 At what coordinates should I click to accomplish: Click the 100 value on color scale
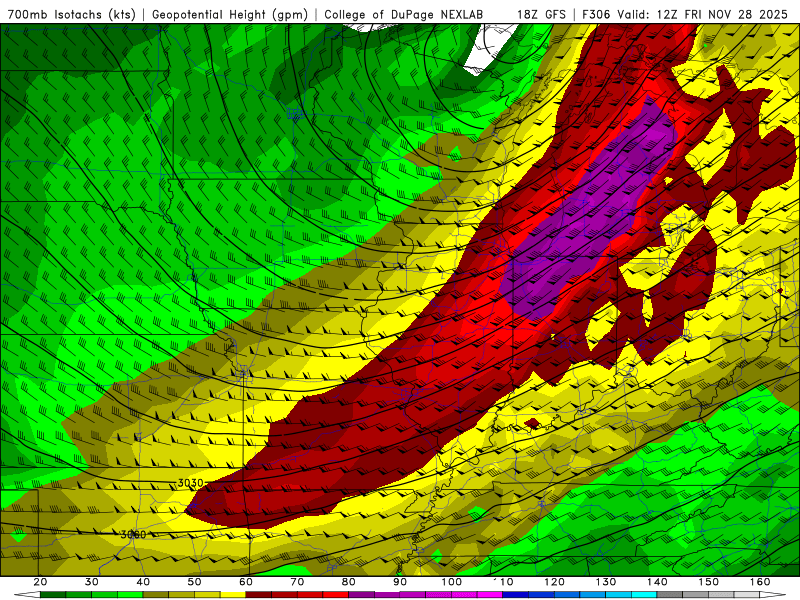pos(452,582)
